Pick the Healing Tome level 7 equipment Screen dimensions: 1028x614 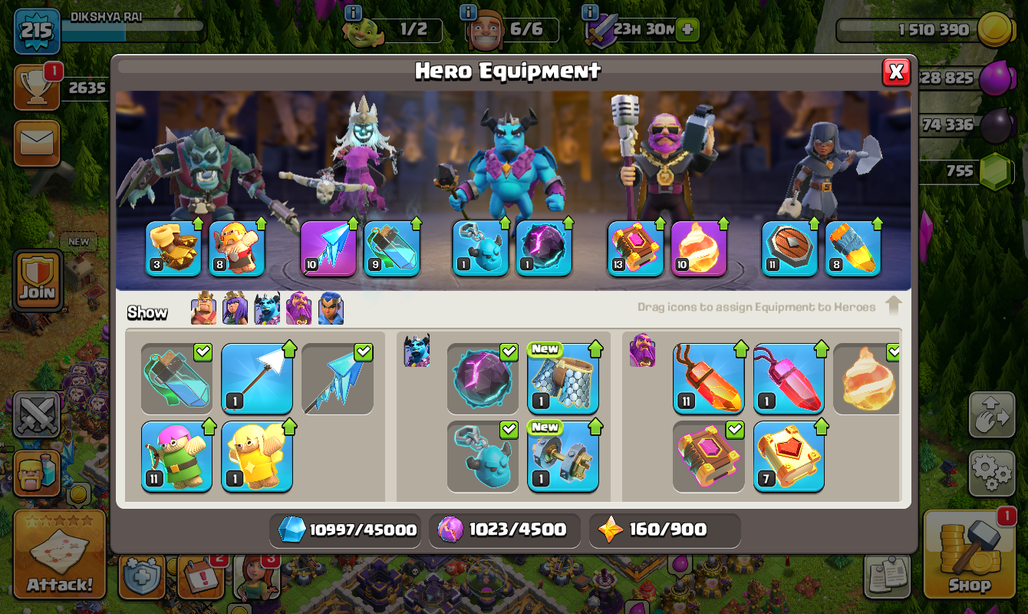coord(789,456)
